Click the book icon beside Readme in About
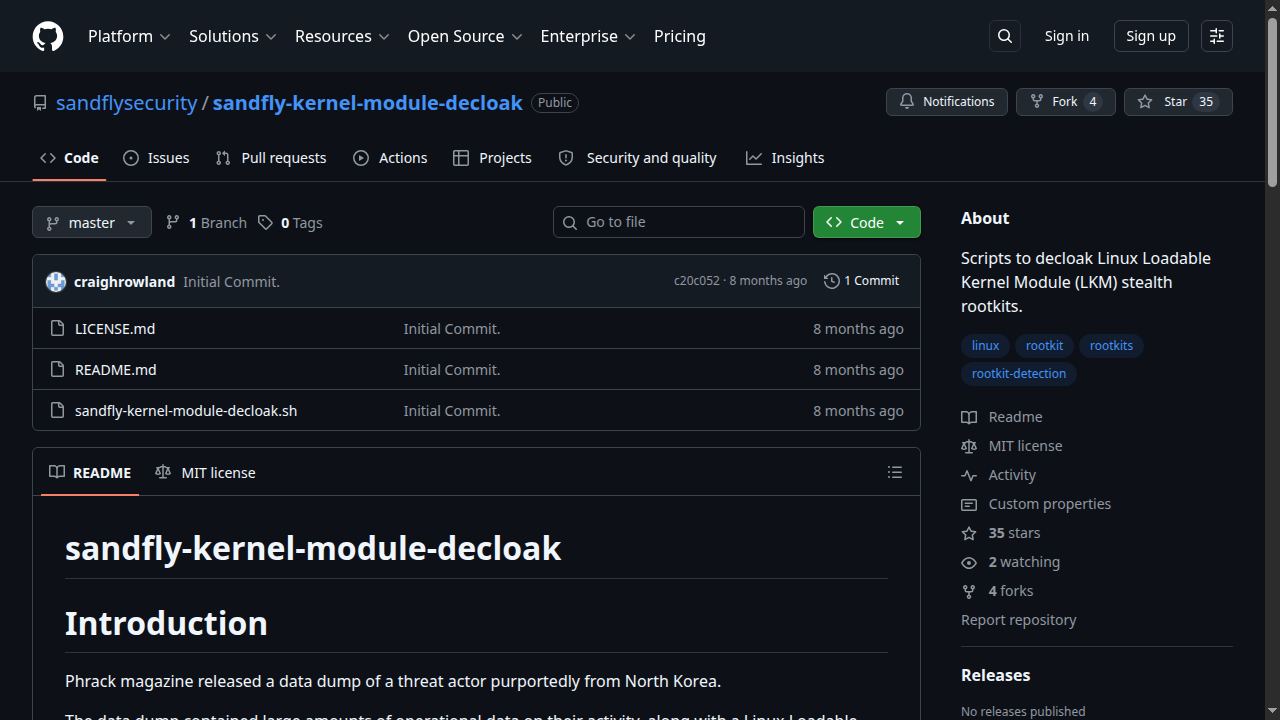The height and width of the screenshot is (720, 1280). [969, 417]
